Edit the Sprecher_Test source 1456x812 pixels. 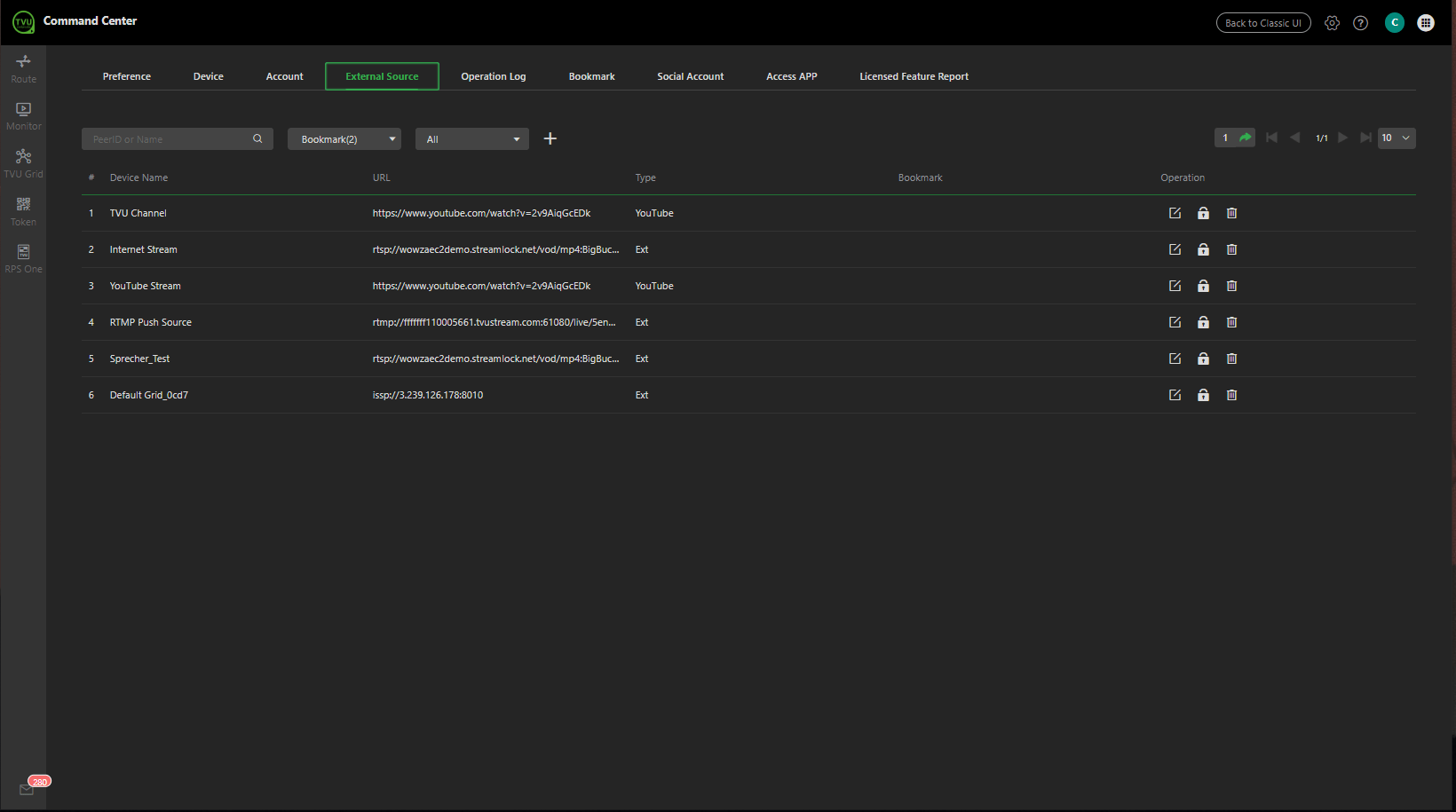(x=1175, y=359)
